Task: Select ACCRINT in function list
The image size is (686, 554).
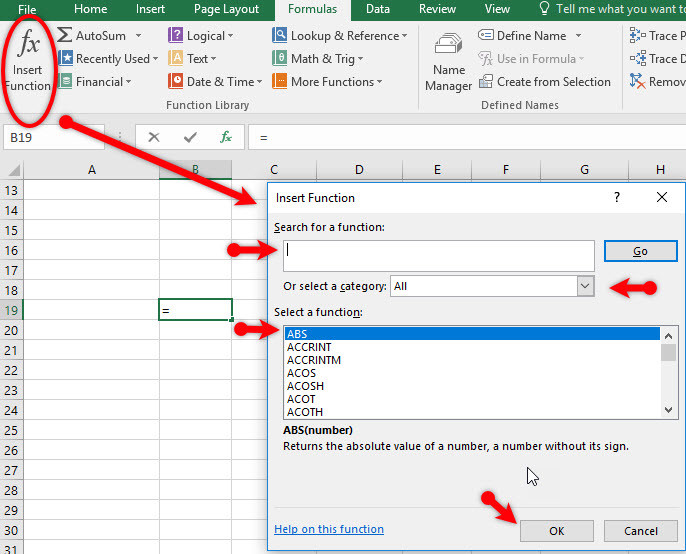Action: 472,347
